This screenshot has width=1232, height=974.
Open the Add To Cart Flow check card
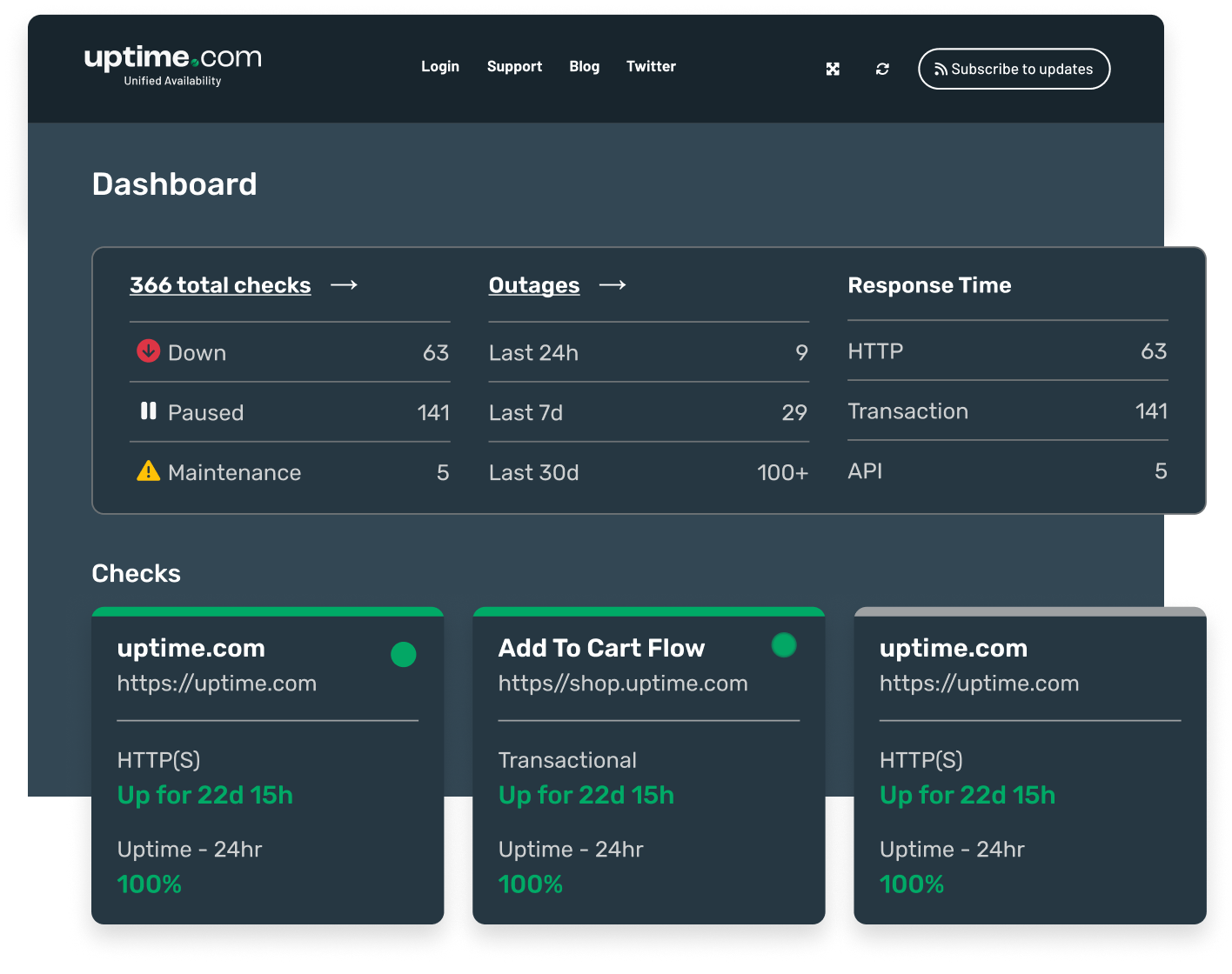(649, 765)
